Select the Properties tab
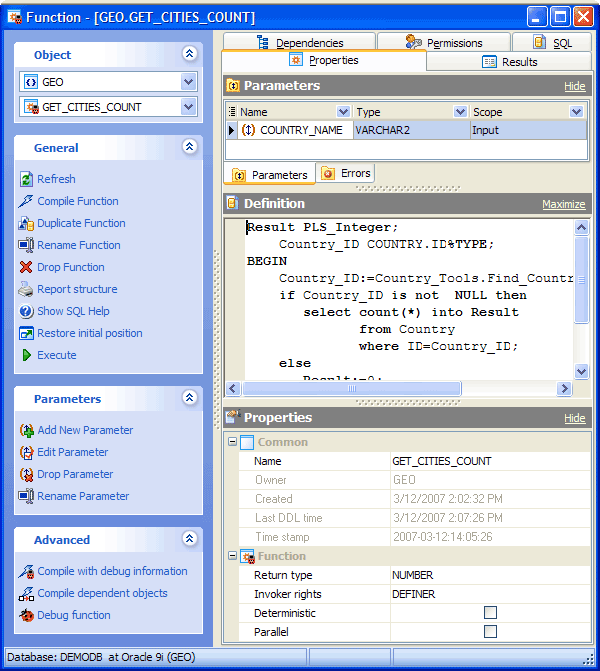Screen dimensions: 600x671 point(324,60)
